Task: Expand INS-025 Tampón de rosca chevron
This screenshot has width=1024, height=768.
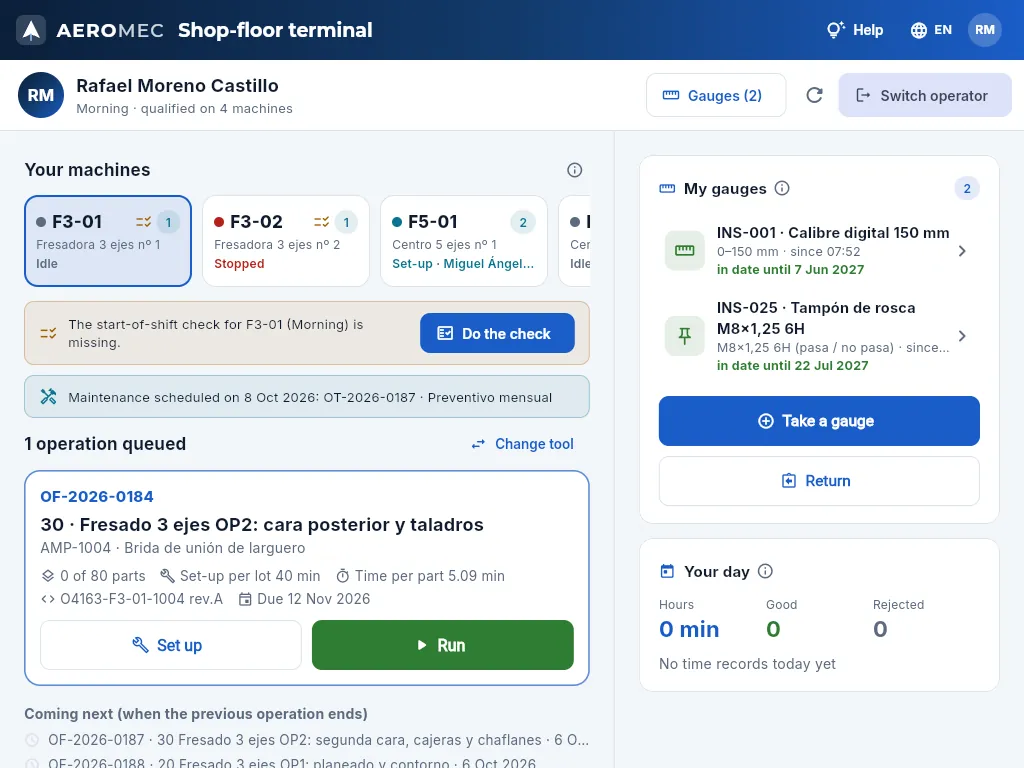Action: pyautogui.click(x=961, y=336)
